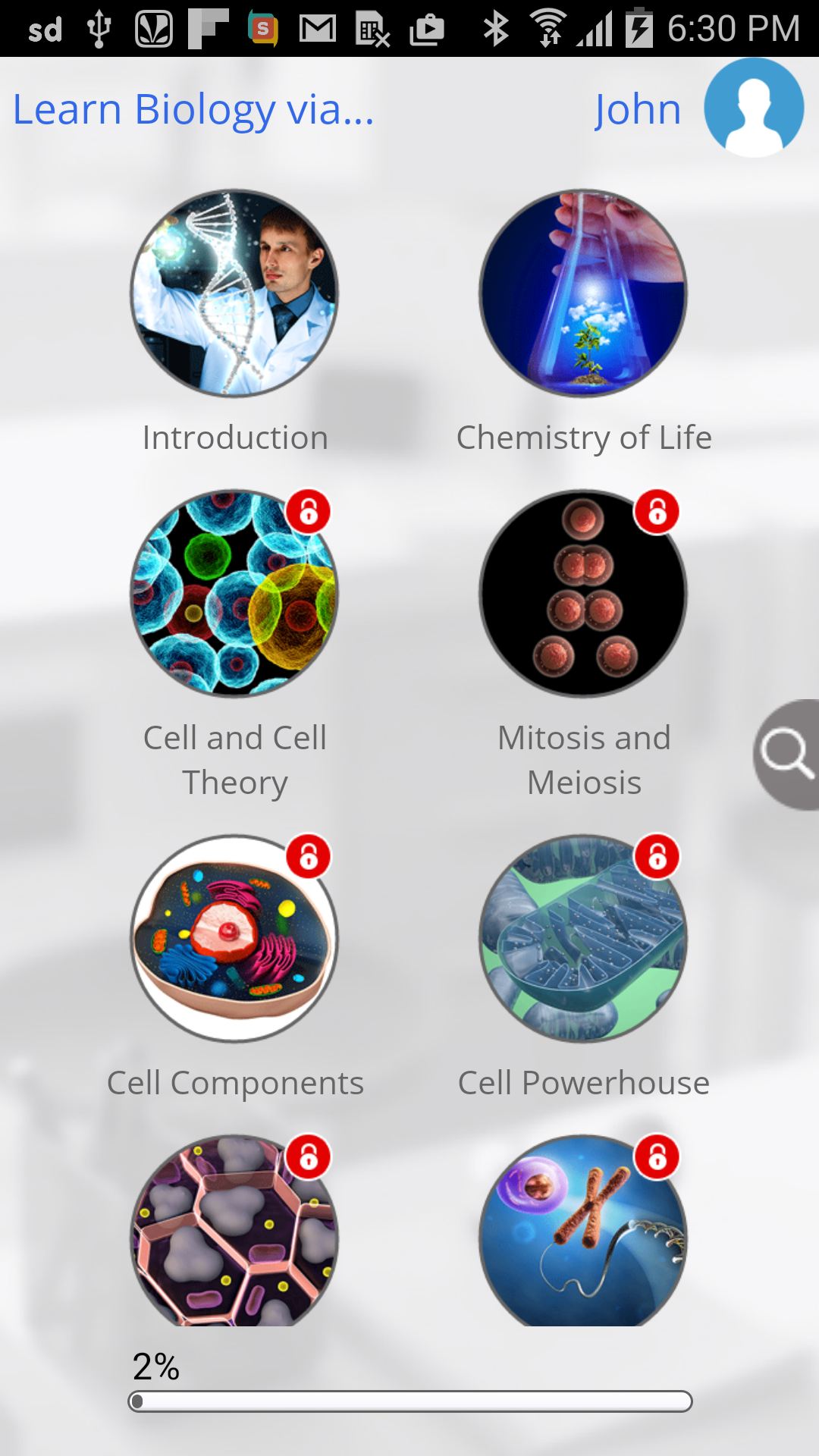This screenshot has height=1456, width=819.
Task: Click the Learn Biology via... title
Action: pyautogui.click(x=193, y=109)
